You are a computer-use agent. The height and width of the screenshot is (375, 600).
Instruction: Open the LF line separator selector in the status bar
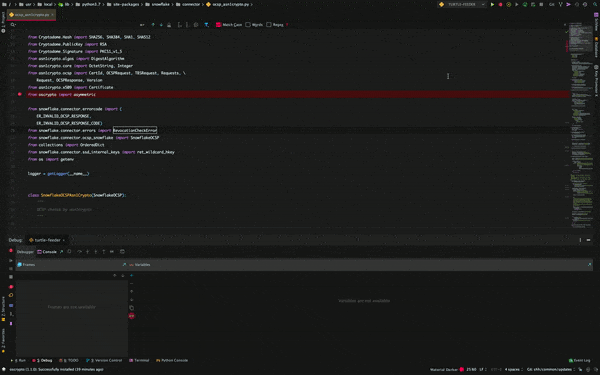[482, 369]
